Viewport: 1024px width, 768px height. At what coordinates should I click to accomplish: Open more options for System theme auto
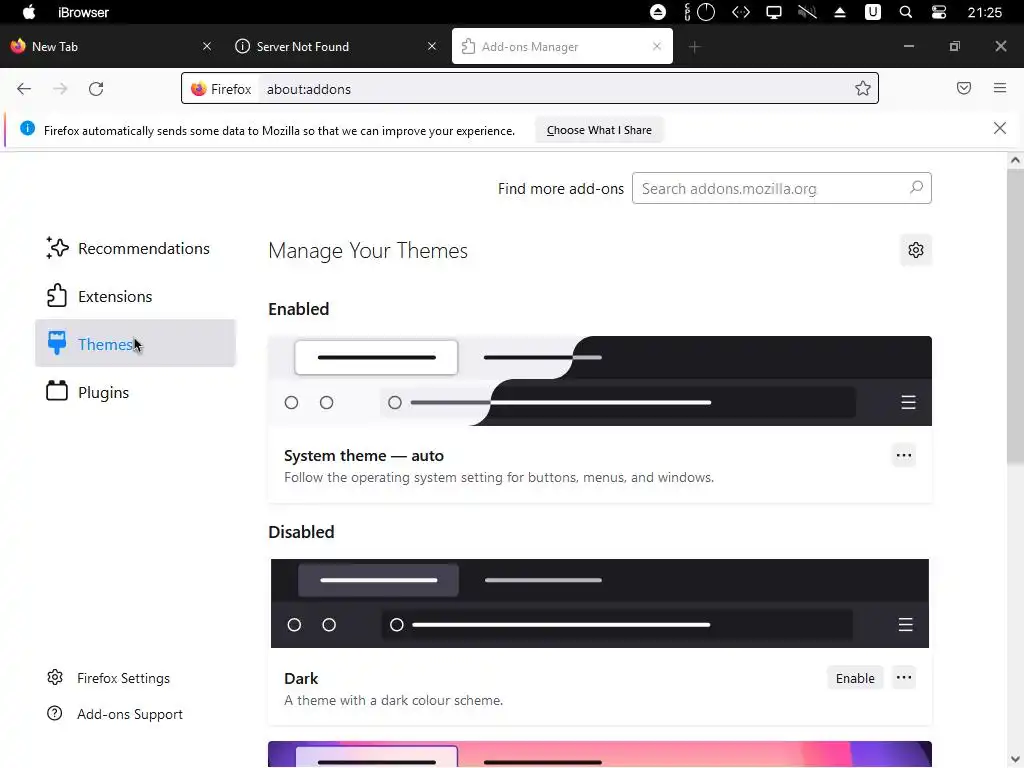[904, 455]
